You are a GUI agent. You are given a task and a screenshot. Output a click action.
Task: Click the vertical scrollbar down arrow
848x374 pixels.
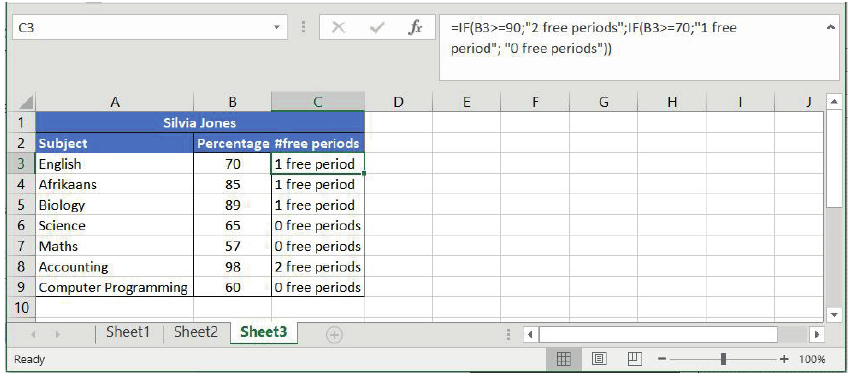(833, 314)
